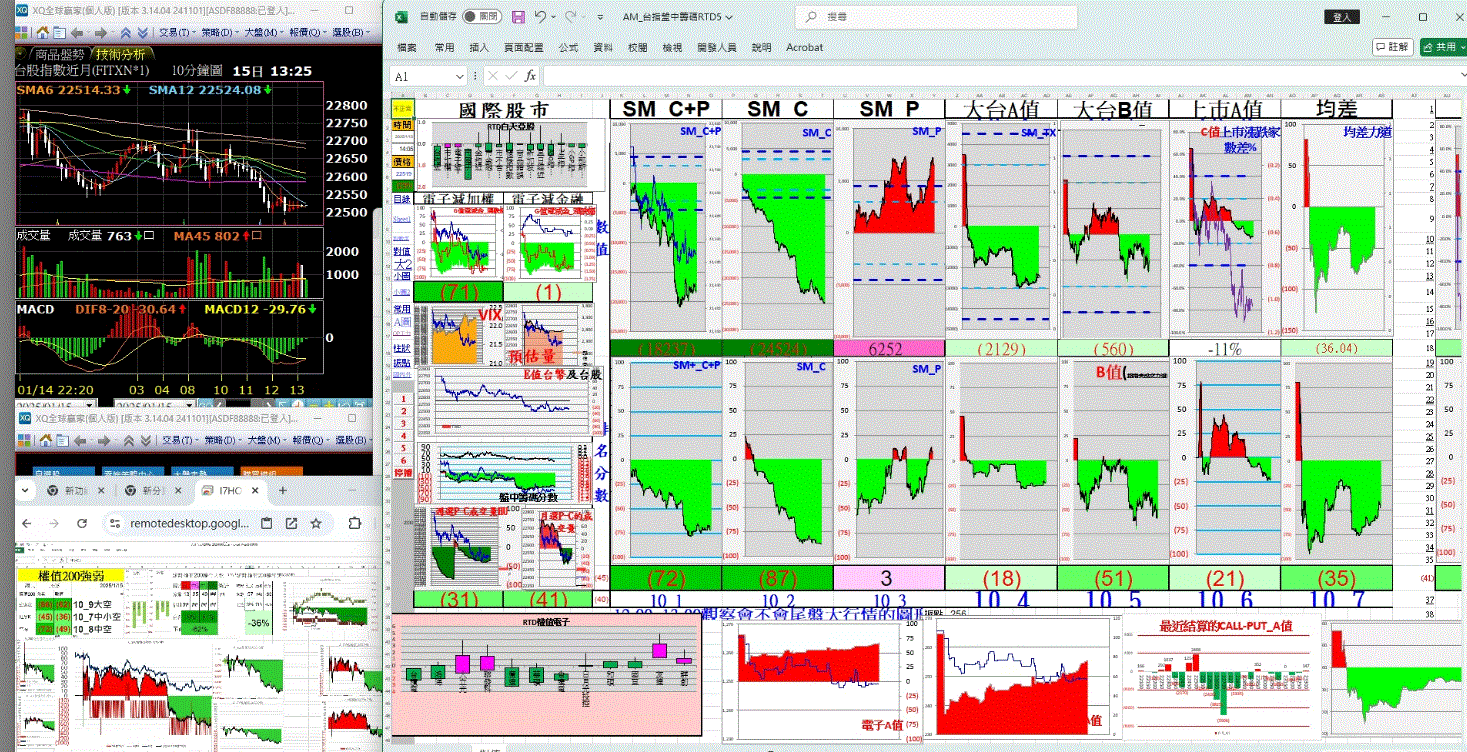The height and width of the screenshot is (752, 1467).
Task: Open the 公式 ribbon tab in Excel
Action: (x=568, y=47)
